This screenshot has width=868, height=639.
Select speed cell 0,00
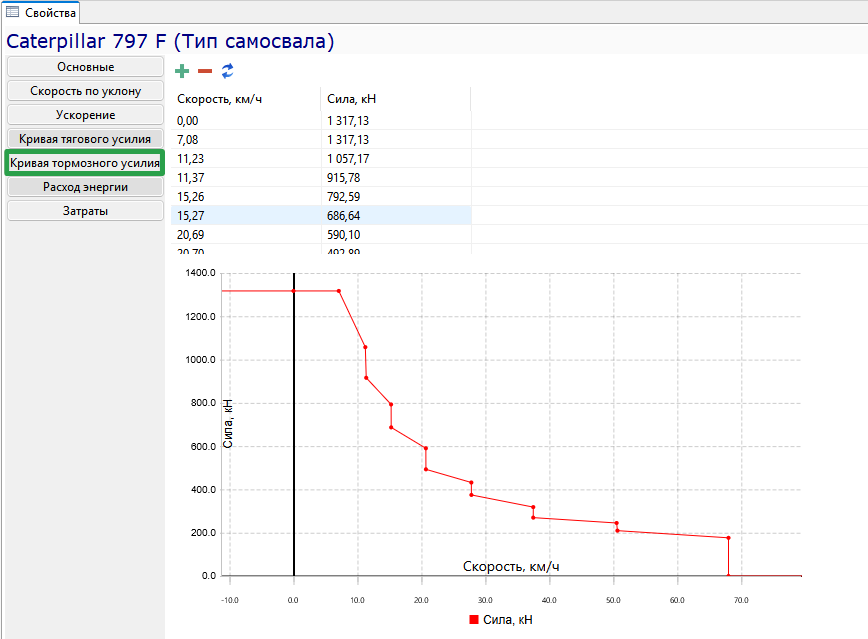246,121
